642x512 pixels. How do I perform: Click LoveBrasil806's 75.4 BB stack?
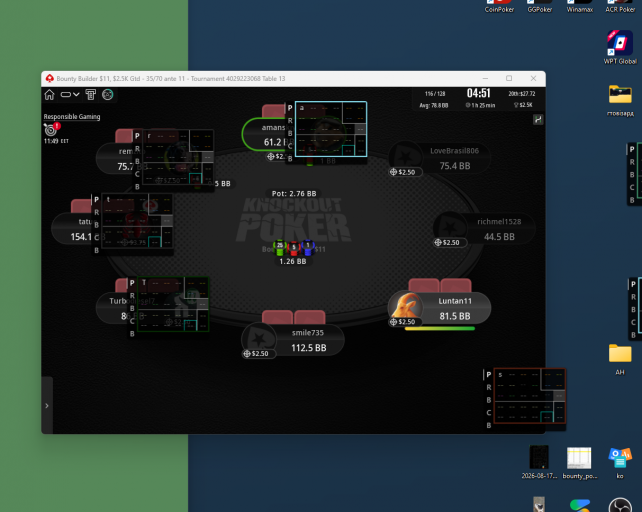(455, 166)
